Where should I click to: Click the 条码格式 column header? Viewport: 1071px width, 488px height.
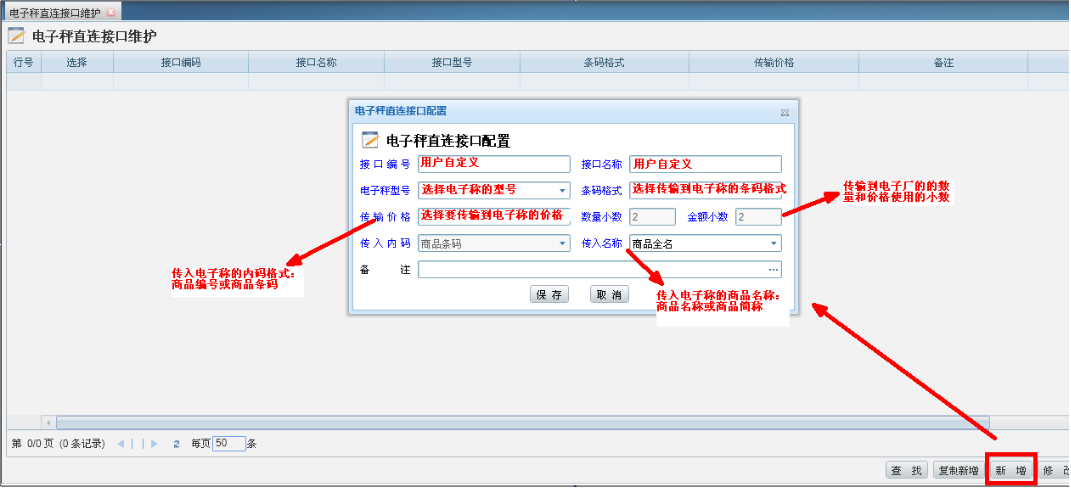(604, 62)
